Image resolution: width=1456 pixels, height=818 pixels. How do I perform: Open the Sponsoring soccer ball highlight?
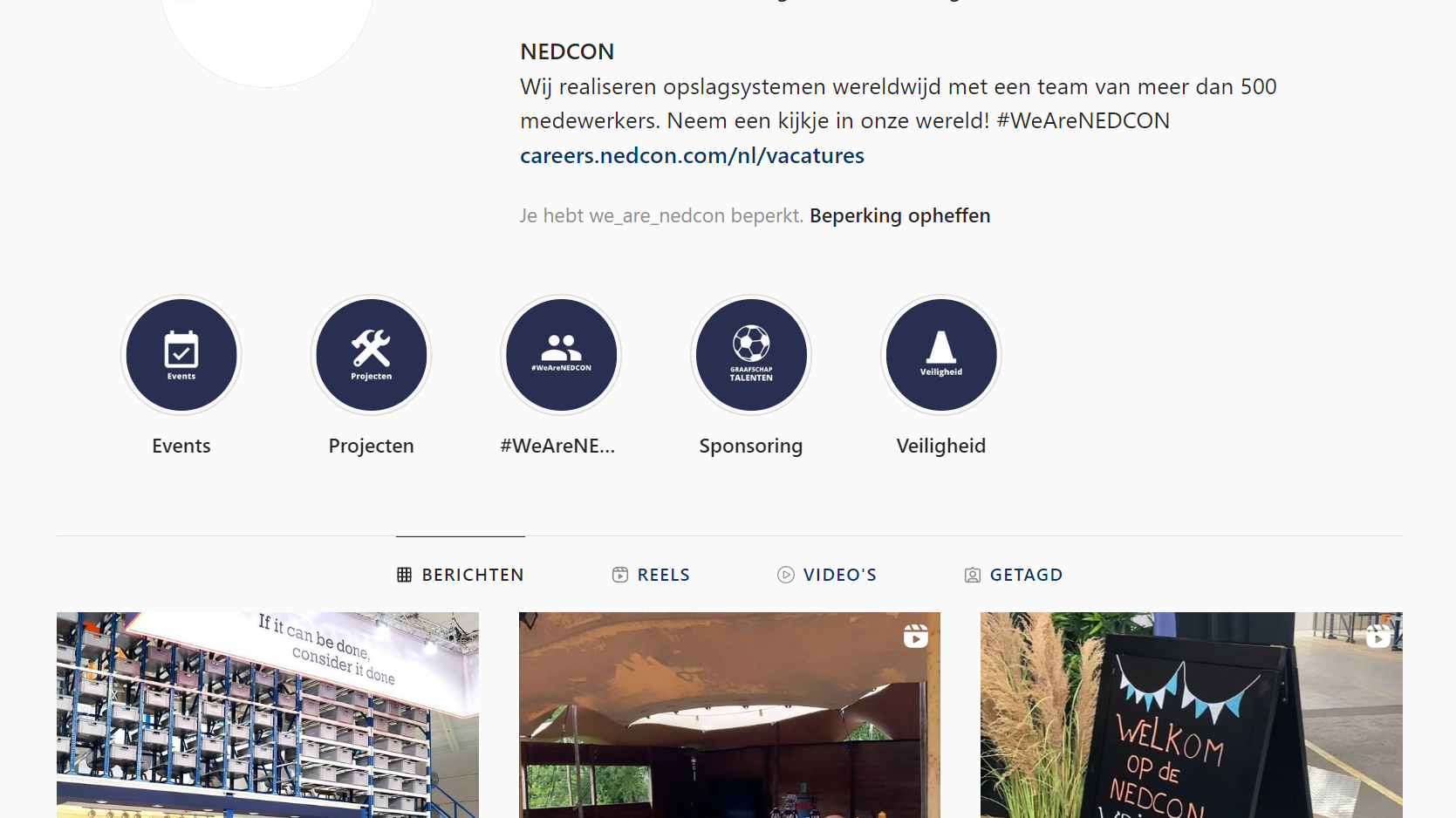751,355
